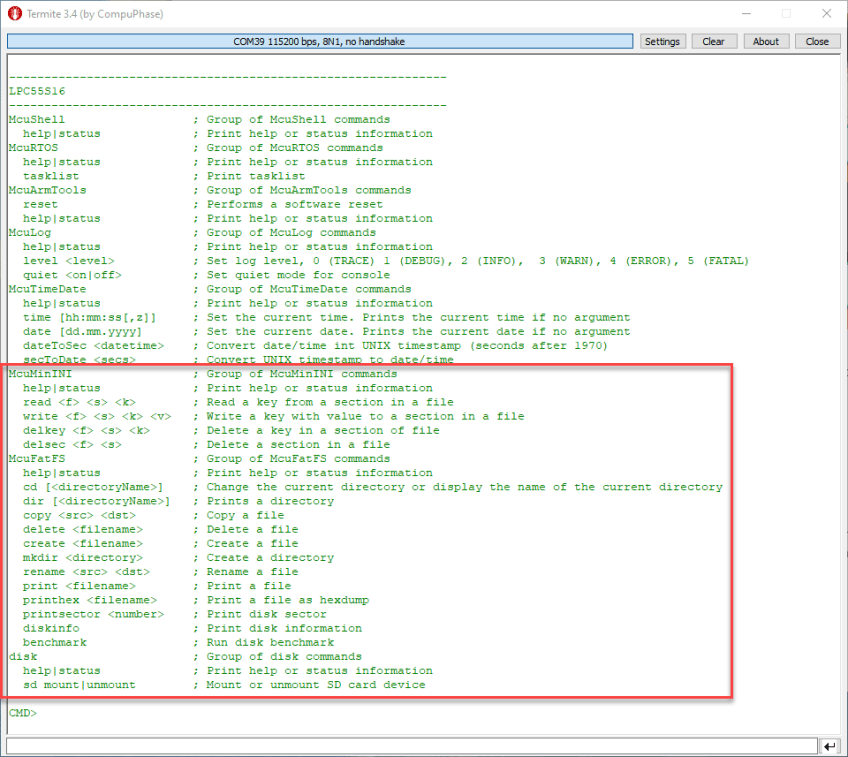Click the reset command under McuArmTools
Viewport: 848px width, 757px height.
(40, 204)
